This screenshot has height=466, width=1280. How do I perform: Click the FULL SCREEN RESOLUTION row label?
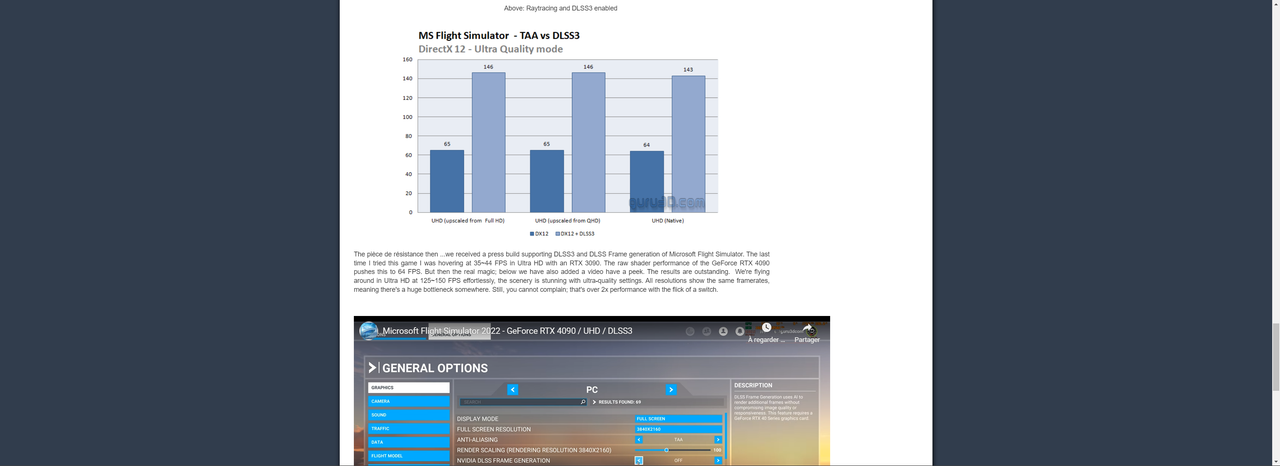[493, 429]
